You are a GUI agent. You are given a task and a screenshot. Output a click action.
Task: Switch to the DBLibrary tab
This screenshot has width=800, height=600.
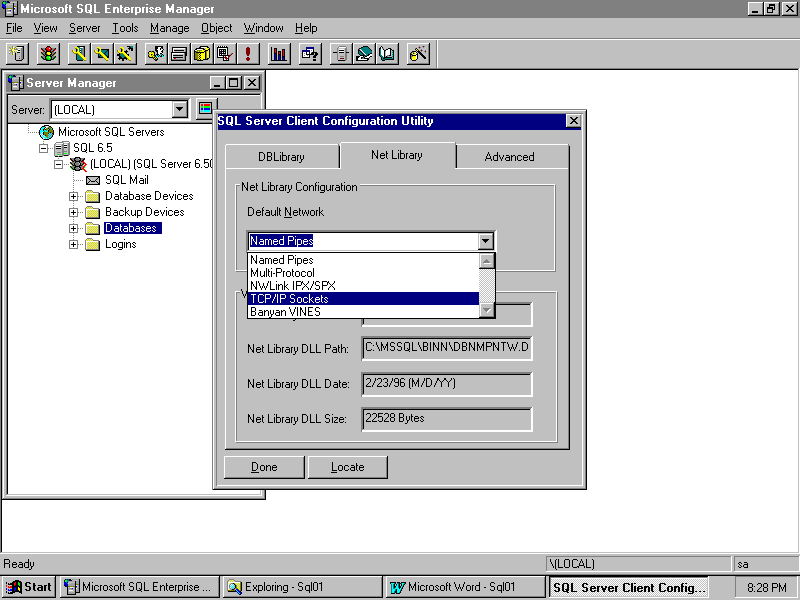coord(281,157)
